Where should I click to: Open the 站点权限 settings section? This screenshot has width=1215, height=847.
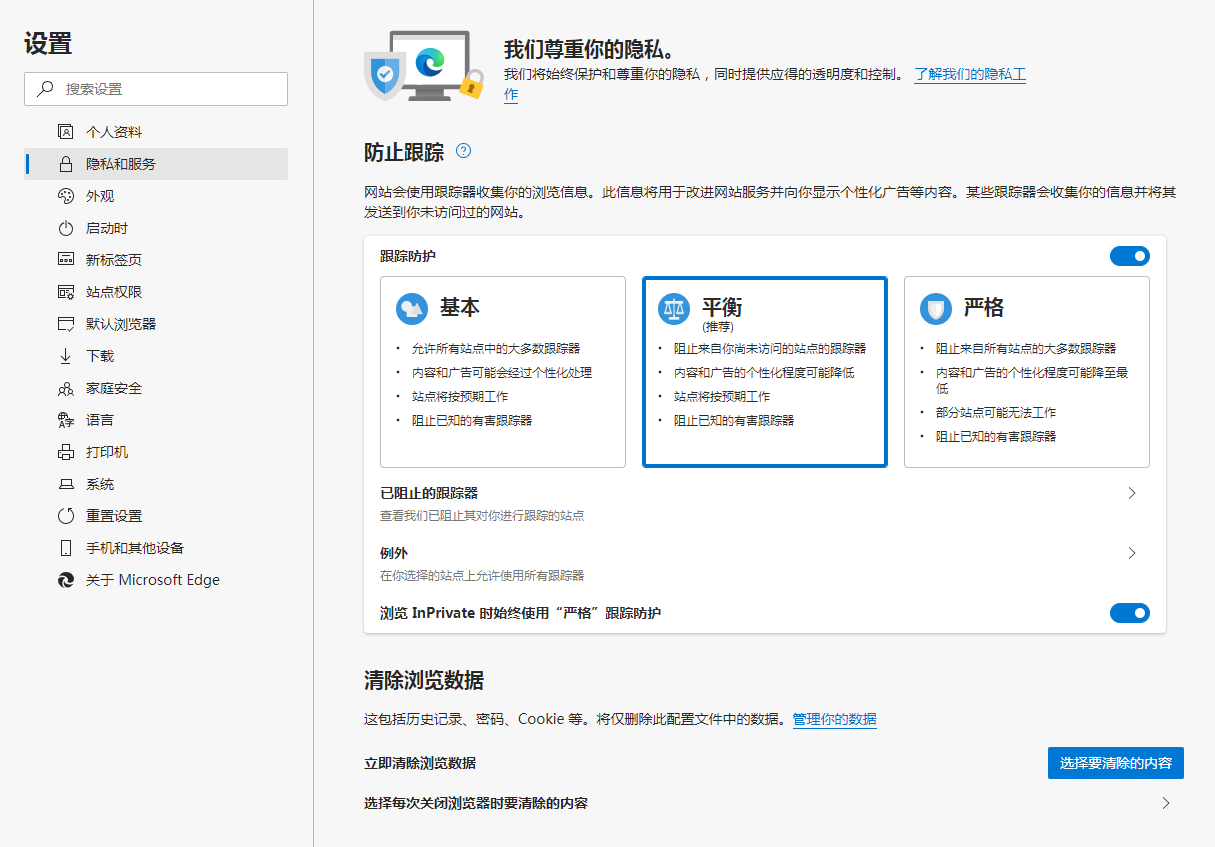(114, 292)
